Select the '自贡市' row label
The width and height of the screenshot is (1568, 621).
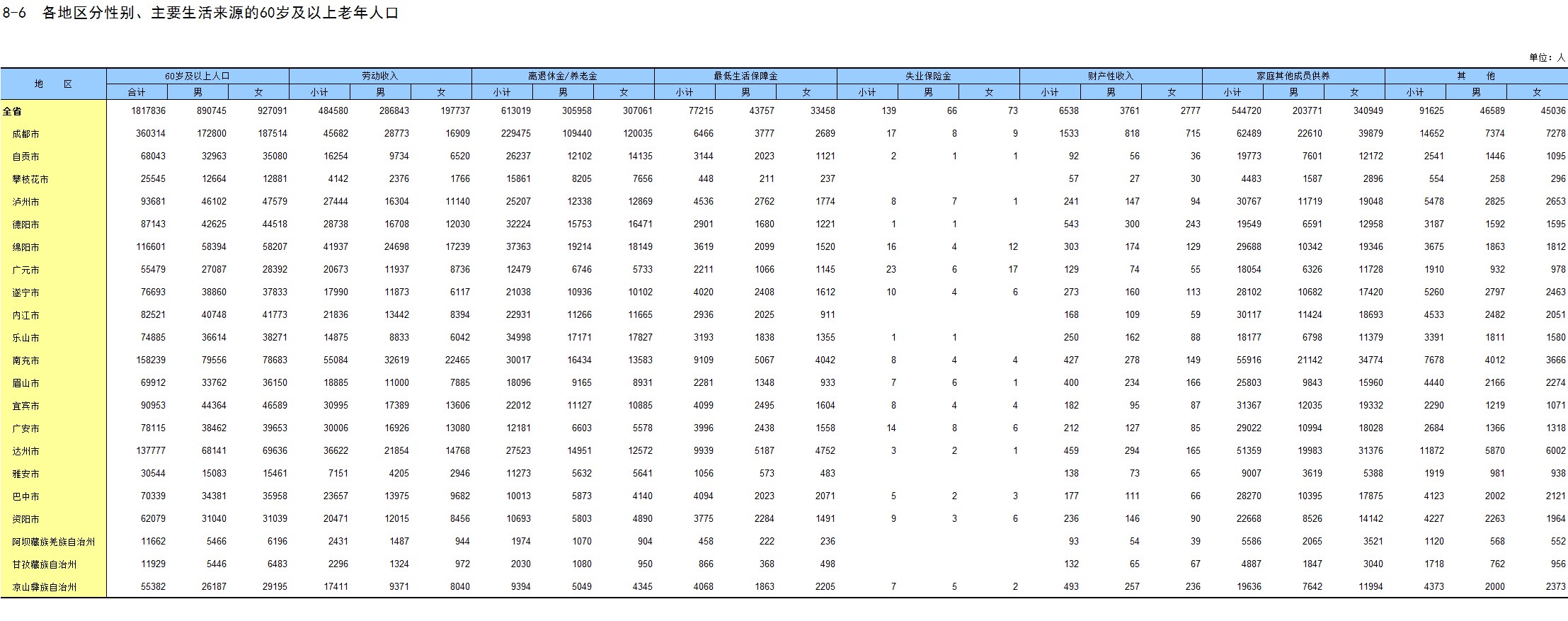click(x=25, y=156)
